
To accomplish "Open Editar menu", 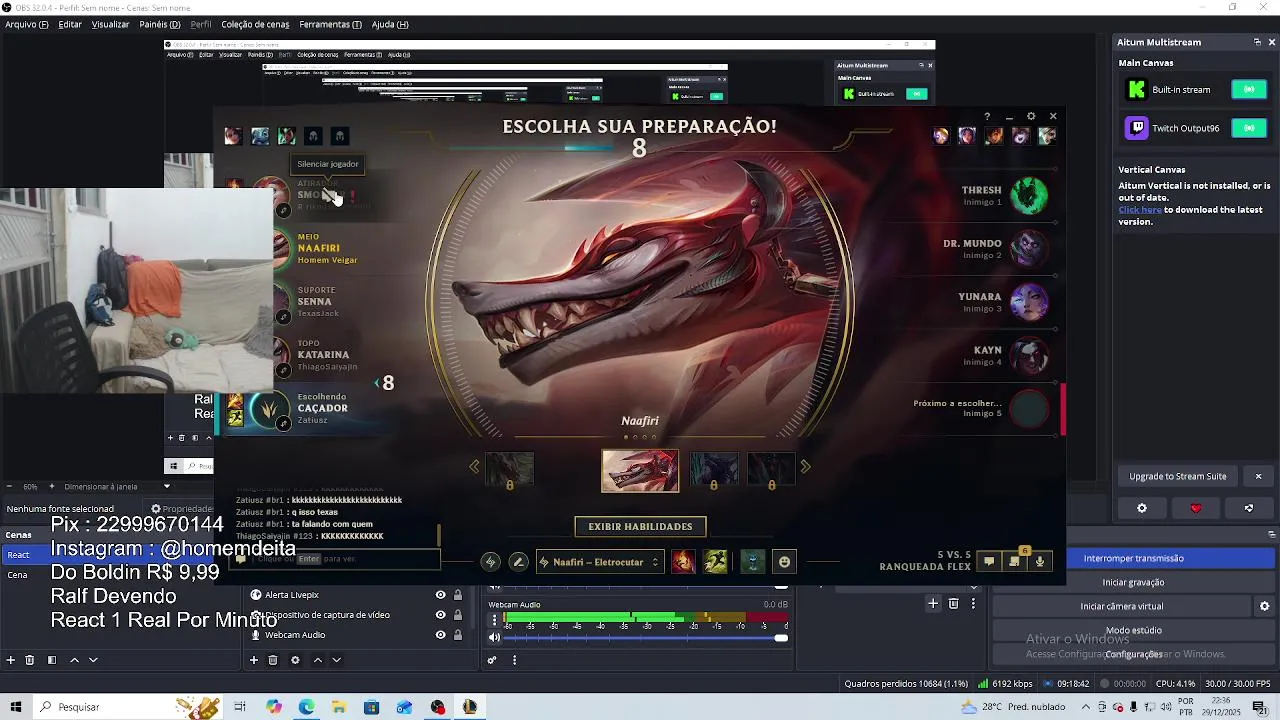I will pos(70,24).
